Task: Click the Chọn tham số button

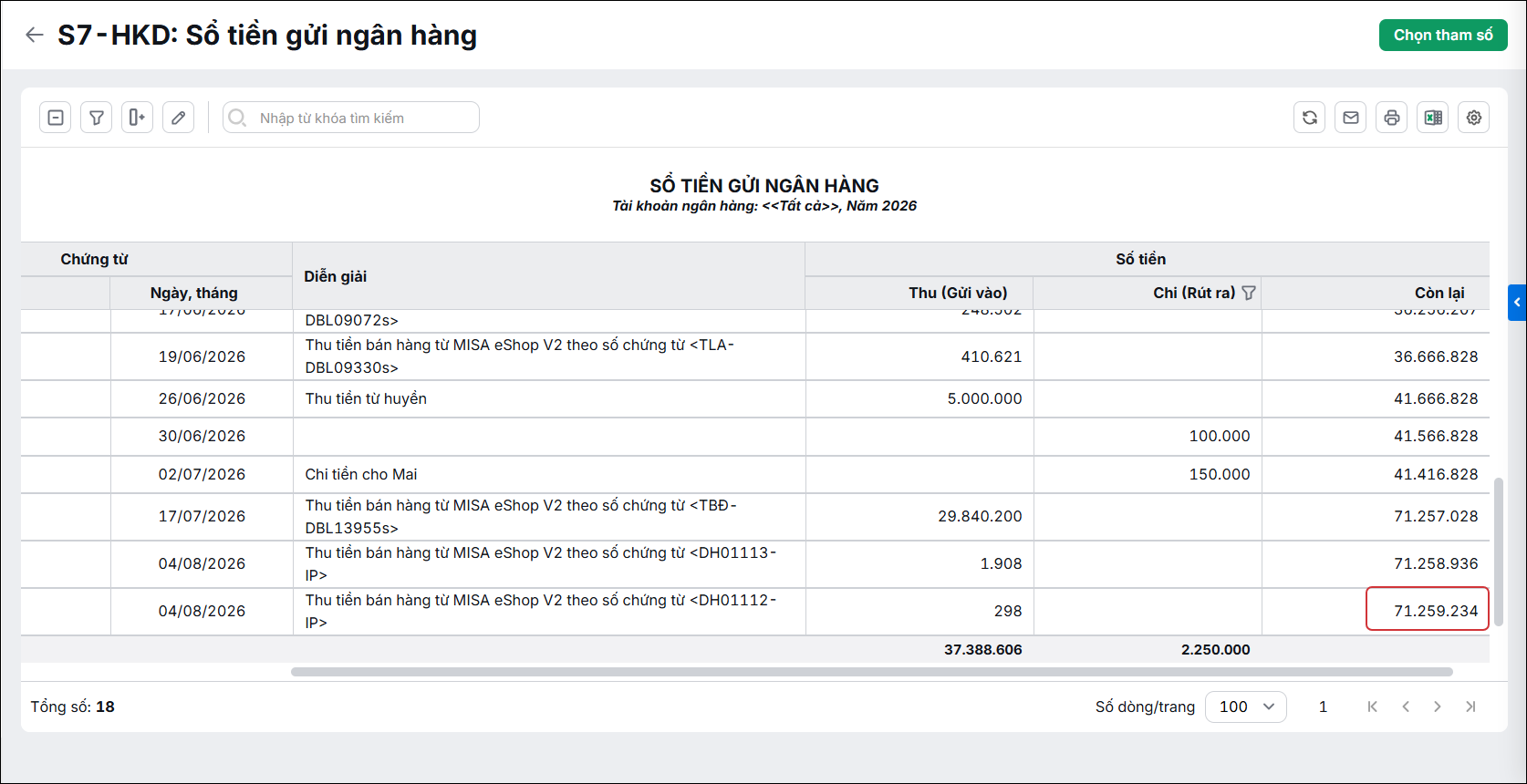Action: point(1443,35)
